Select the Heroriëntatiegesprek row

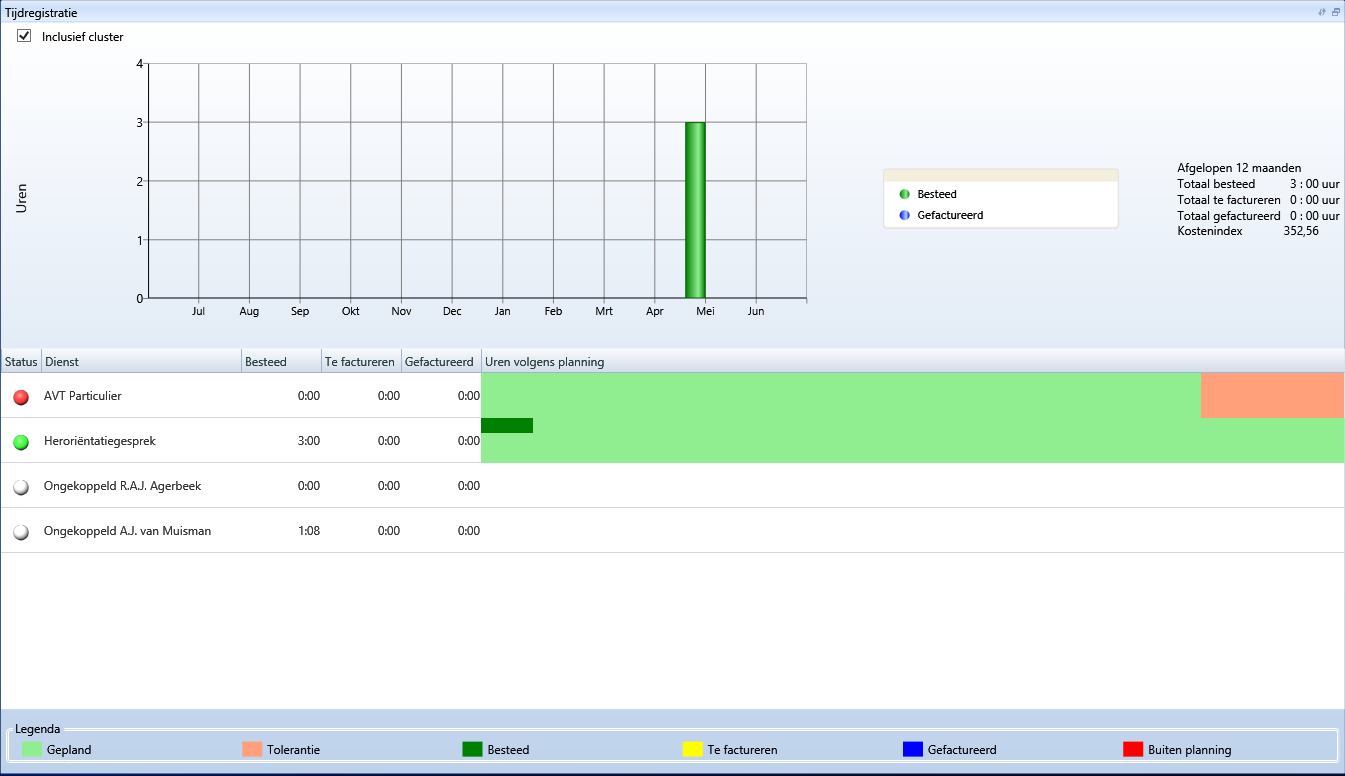672,441
